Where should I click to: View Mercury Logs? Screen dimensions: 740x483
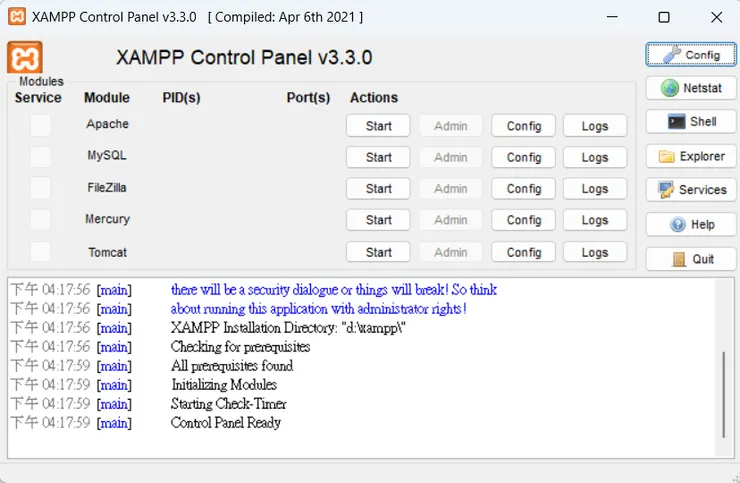coord(595,220)
